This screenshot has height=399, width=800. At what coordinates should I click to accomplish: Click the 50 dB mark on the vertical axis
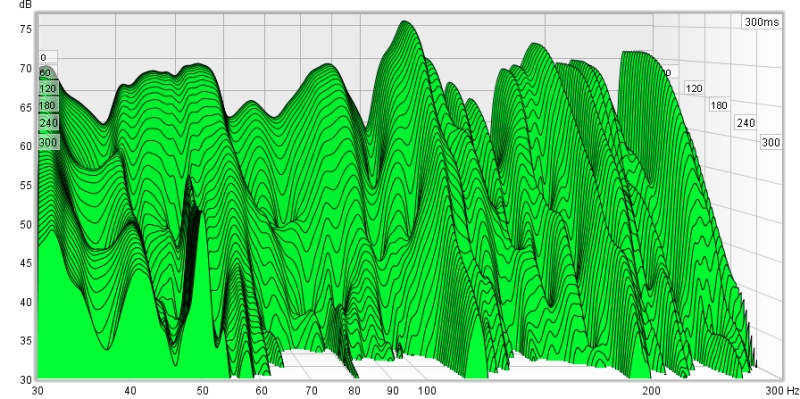pyautogui.click(x=26, y=224)
